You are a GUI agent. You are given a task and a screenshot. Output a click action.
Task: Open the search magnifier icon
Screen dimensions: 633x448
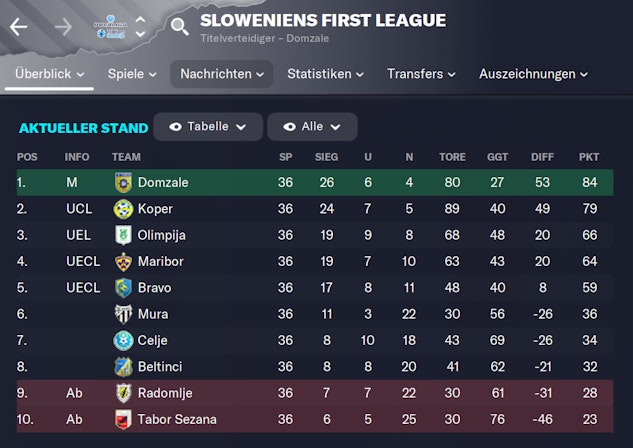tap(179, 27)
